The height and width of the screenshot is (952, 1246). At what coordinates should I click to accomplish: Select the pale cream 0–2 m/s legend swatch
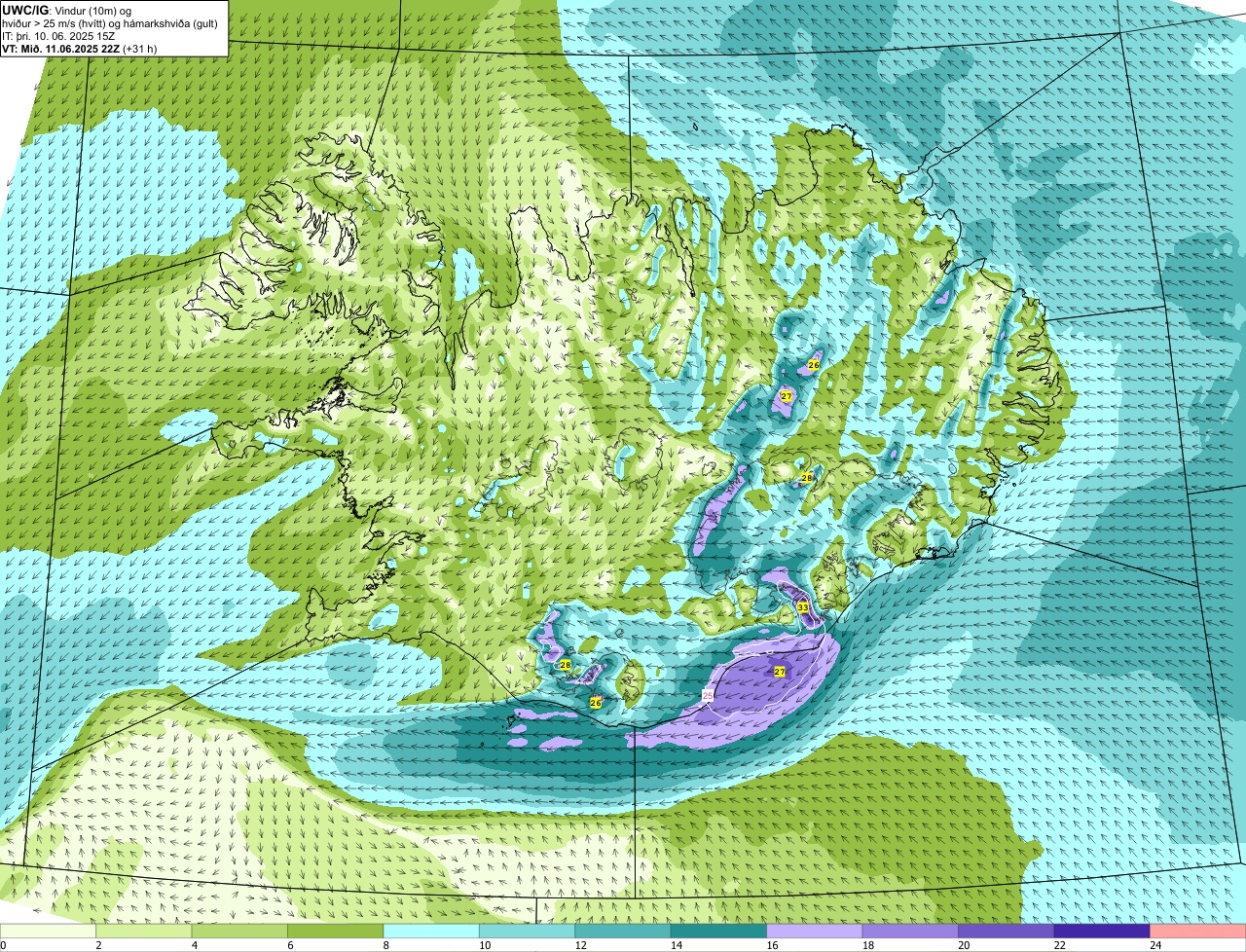[49, 931]
